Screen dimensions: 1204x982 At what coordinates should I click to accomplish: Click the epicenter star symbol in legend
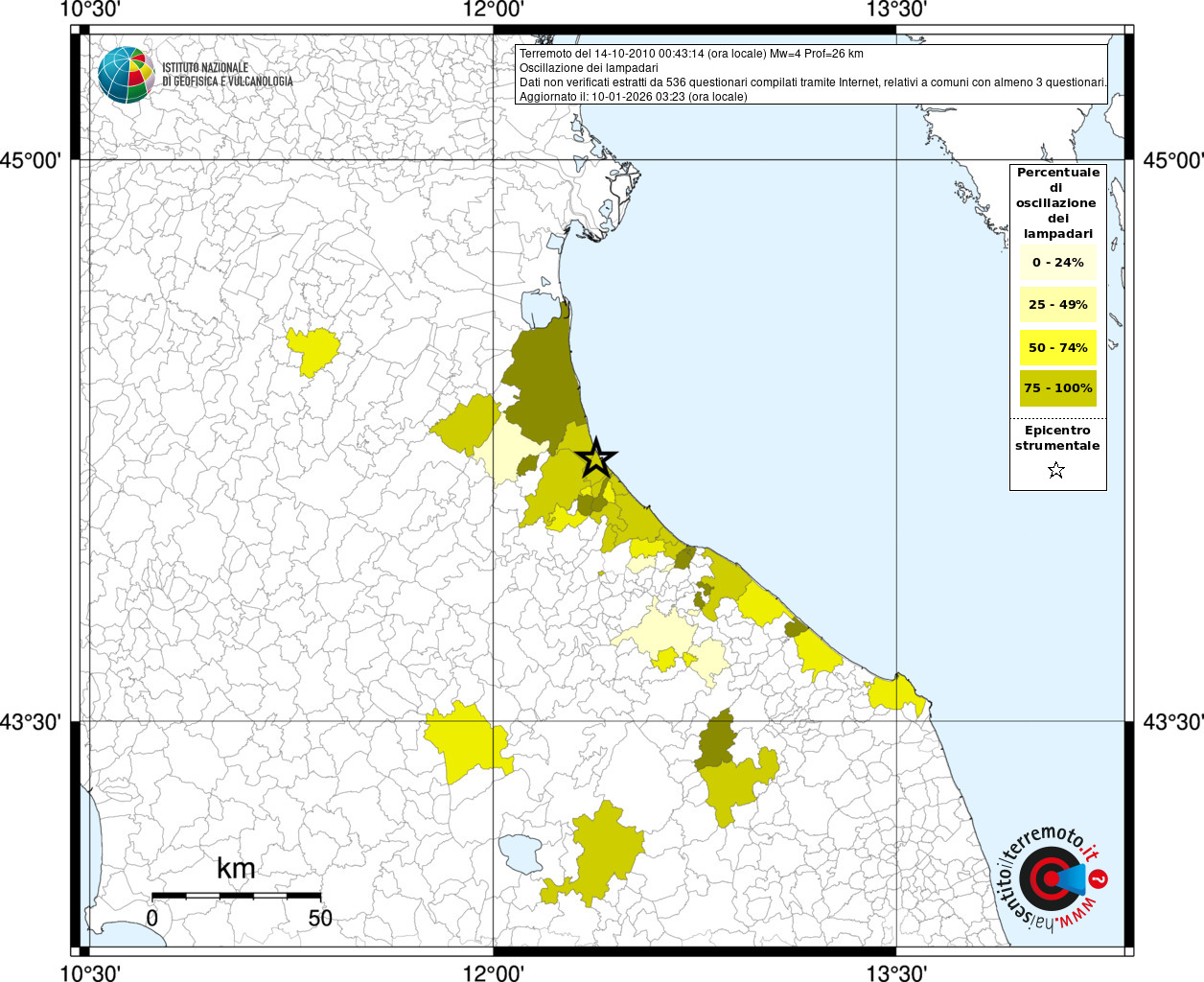click(1056, 470)
